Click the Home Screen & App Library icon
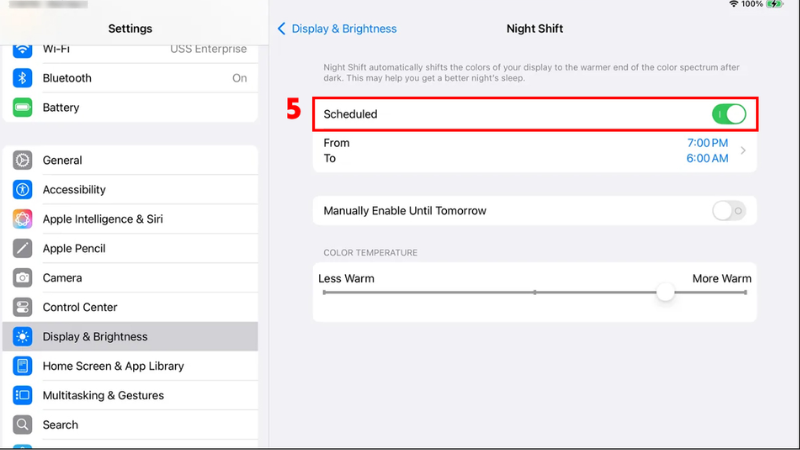Image resolution: width=800 pixels, height=450 pixels. pyautogui.click(x=22, y=366)
